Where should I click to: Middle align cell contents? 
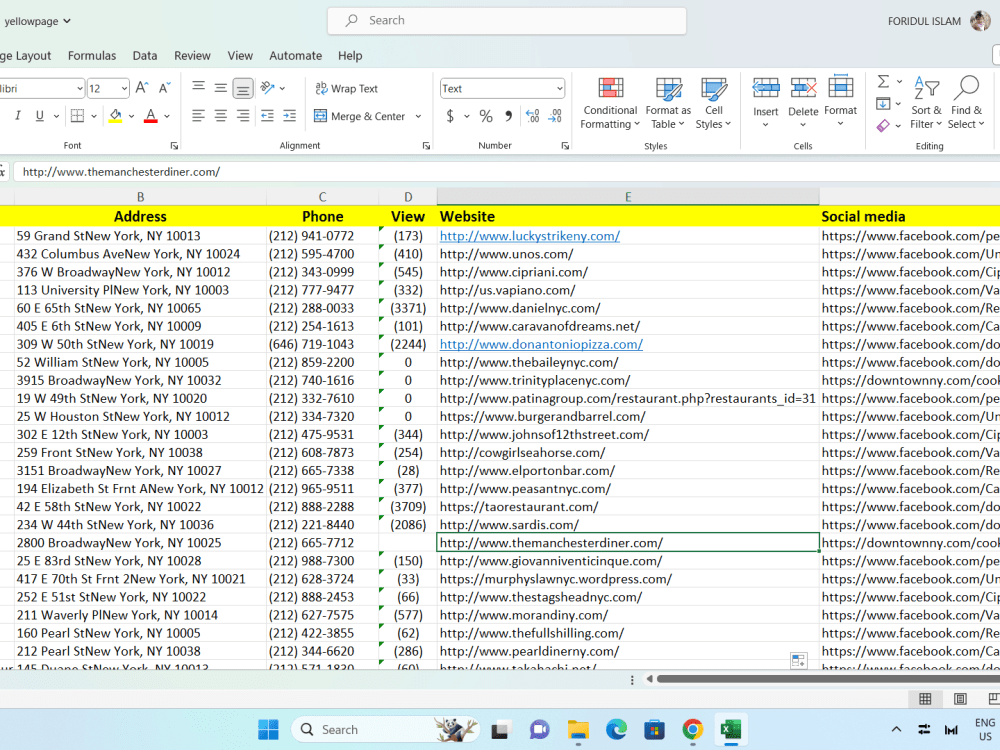tap(221, 88)
